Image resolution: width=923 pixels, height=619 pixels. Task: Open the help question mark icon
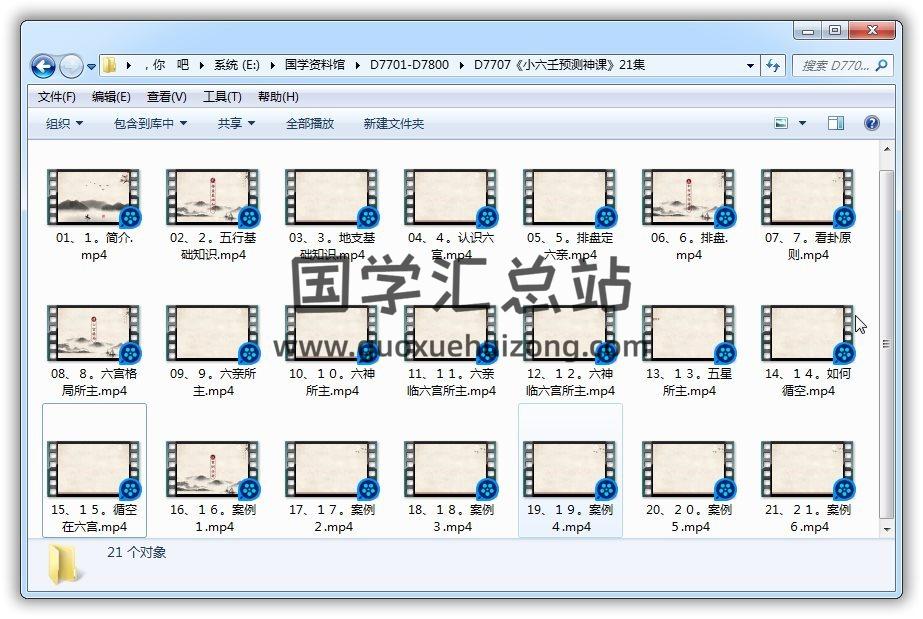pos(871,123)
